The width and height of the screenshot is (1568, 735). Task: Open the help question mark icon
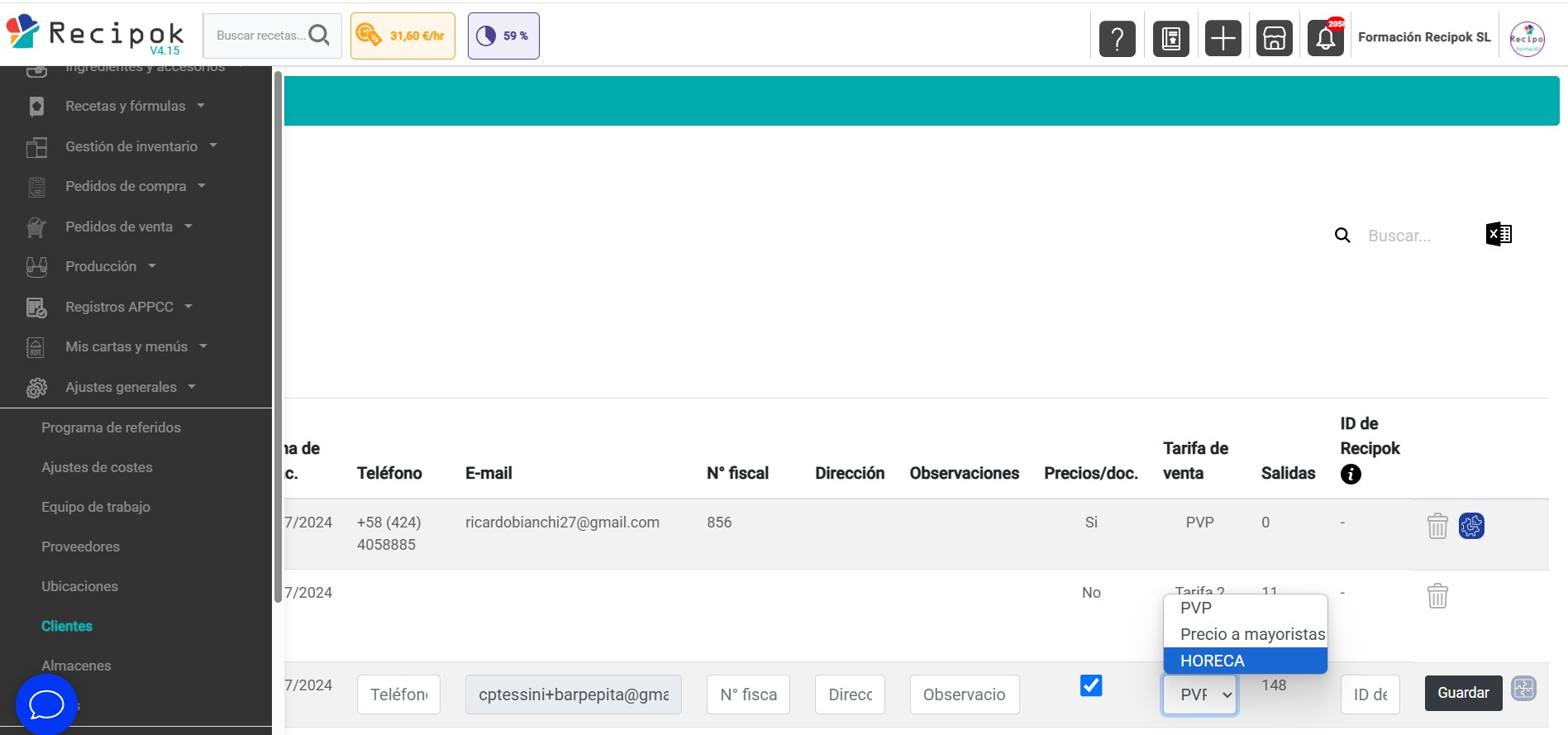1117,38
